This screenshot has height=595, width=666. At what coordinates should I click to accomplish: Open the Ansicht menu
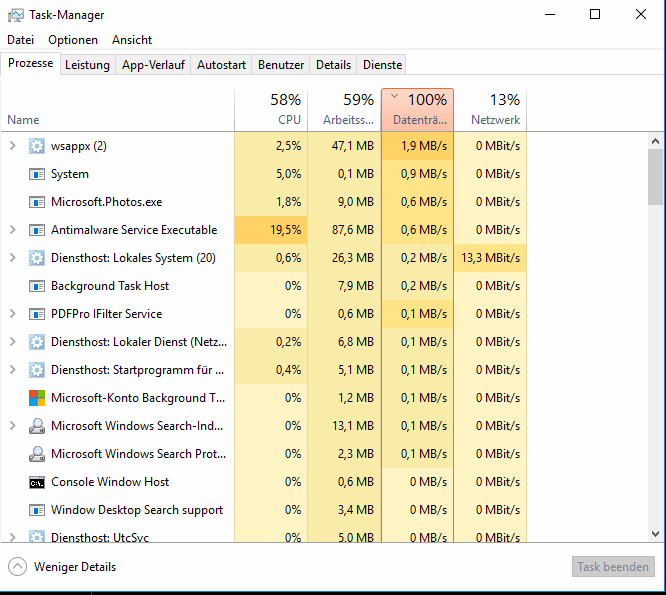pyautogui.click(x=132, y=40)
